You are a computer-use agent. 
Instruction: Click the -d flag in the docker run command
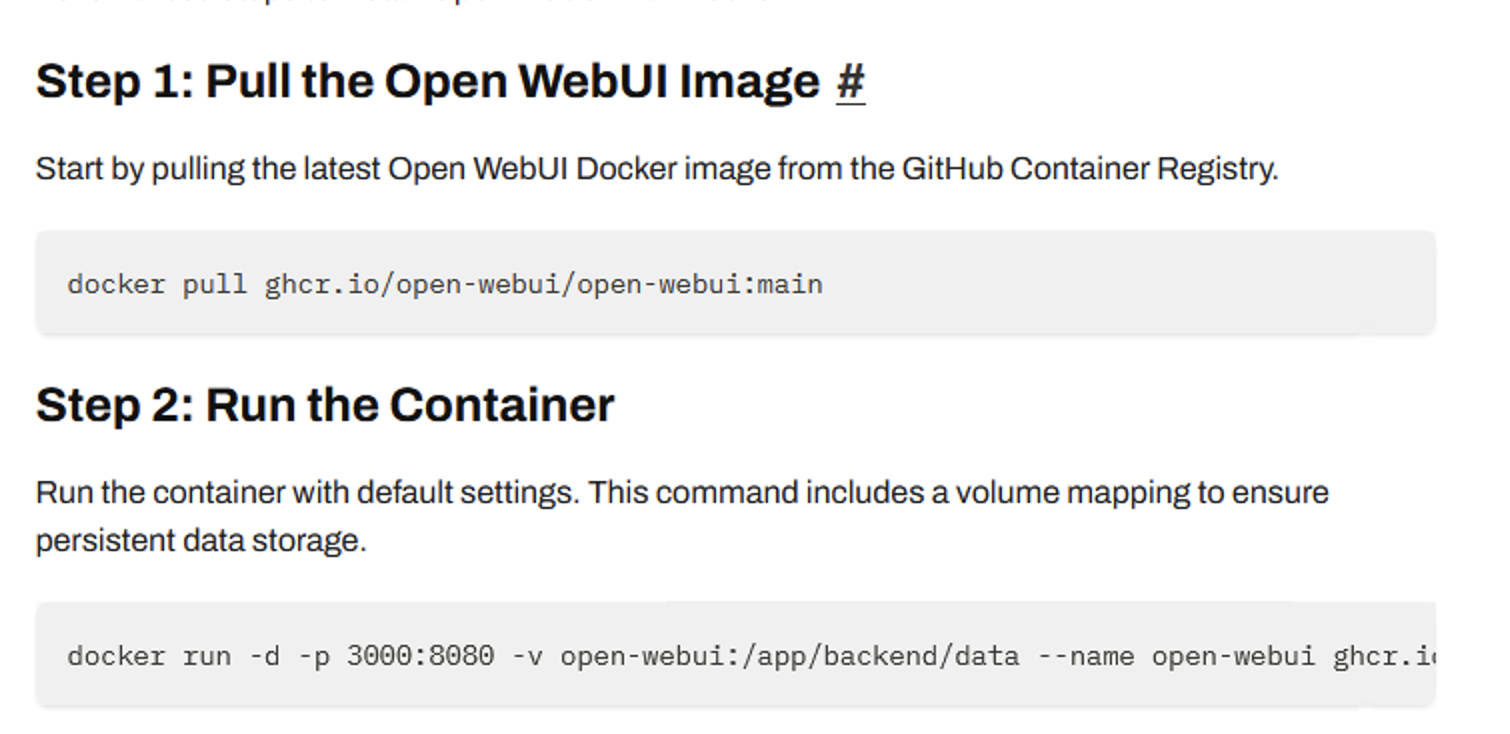(264, 657)
